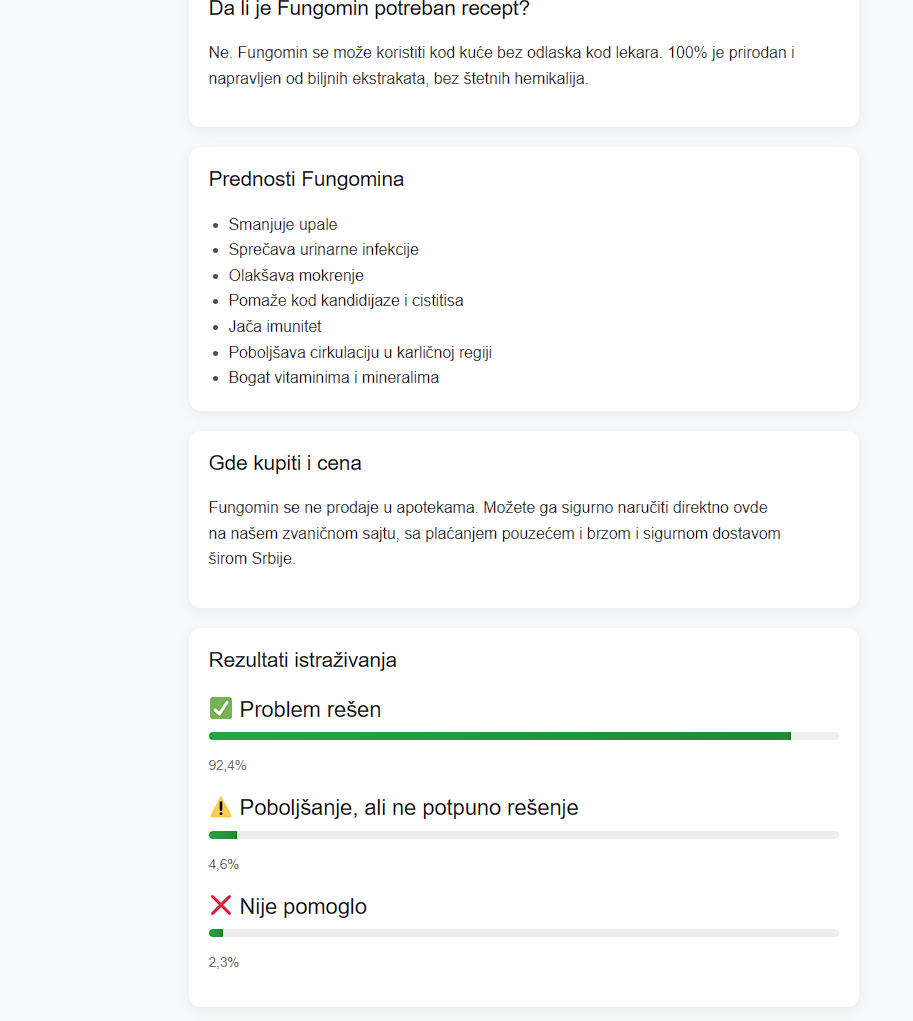913x1021 pixels.
Task: Click the Rezultati istraživanja heading
Action: [302, 660]
